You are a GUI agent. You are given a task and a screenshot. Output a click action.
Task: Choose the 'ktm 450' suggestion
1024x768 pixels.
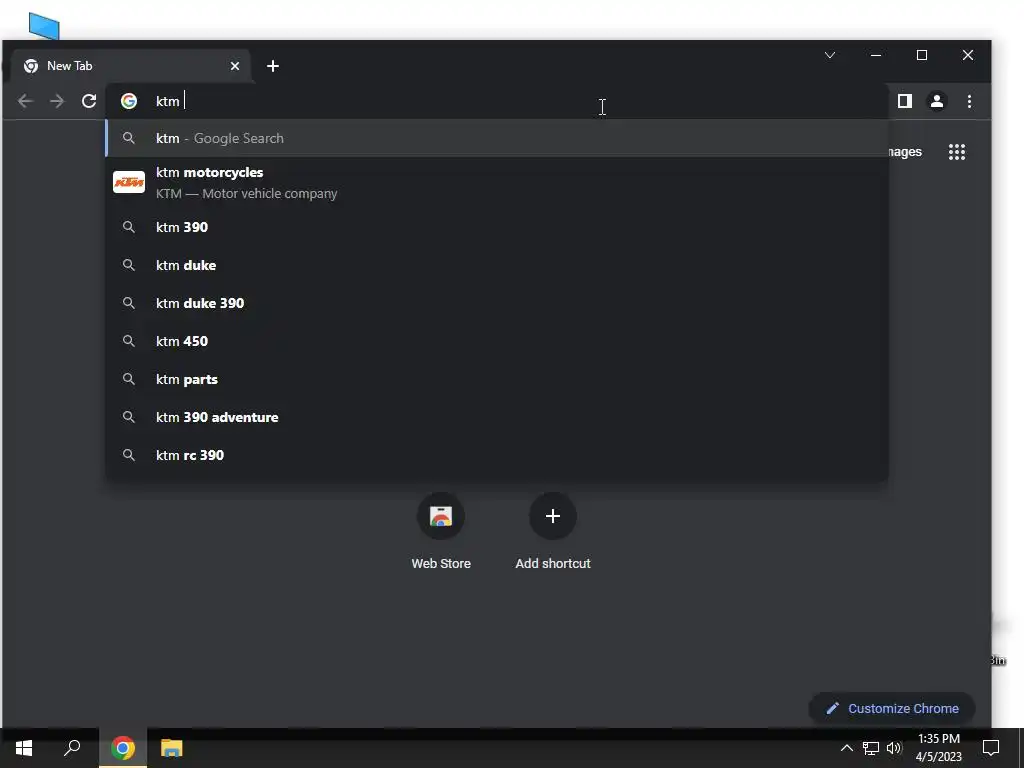496,341
